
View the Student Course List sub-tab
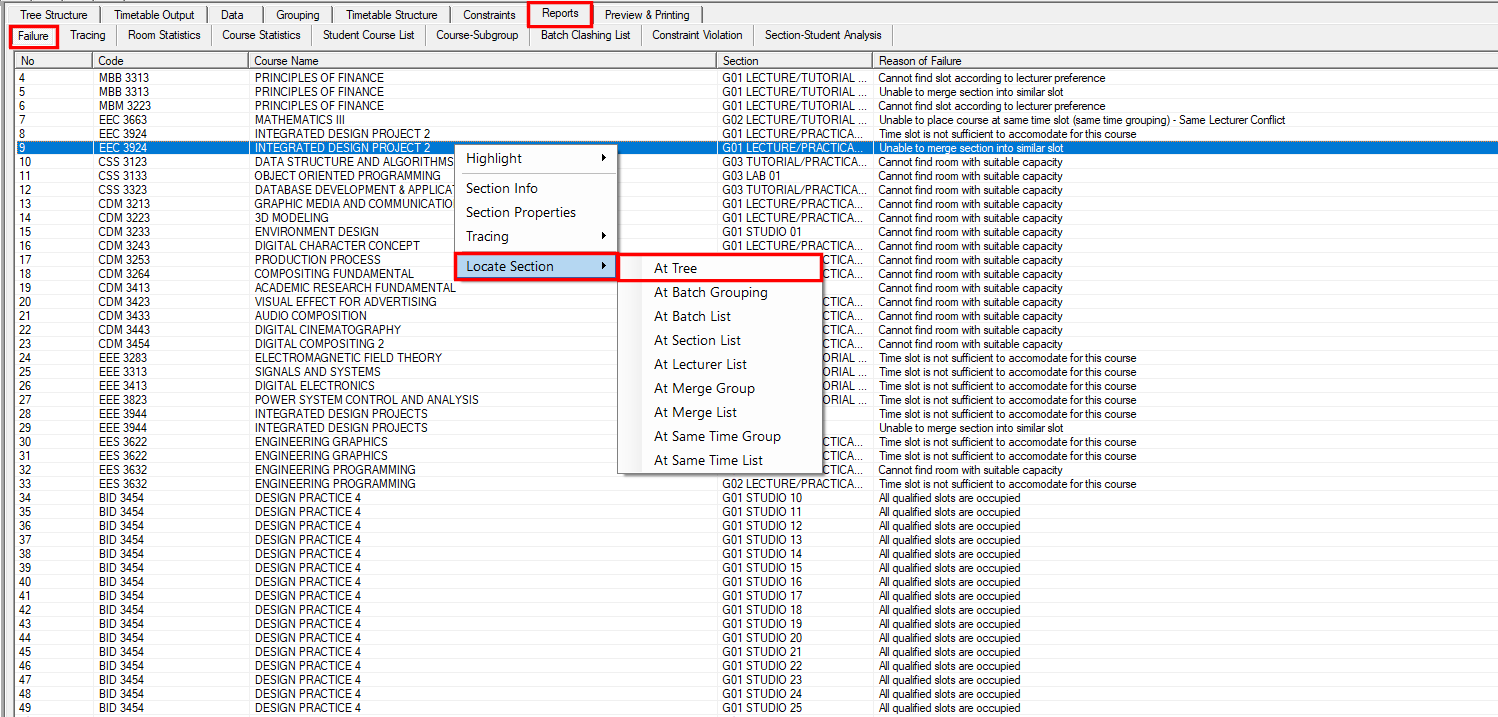click(368, 35)
